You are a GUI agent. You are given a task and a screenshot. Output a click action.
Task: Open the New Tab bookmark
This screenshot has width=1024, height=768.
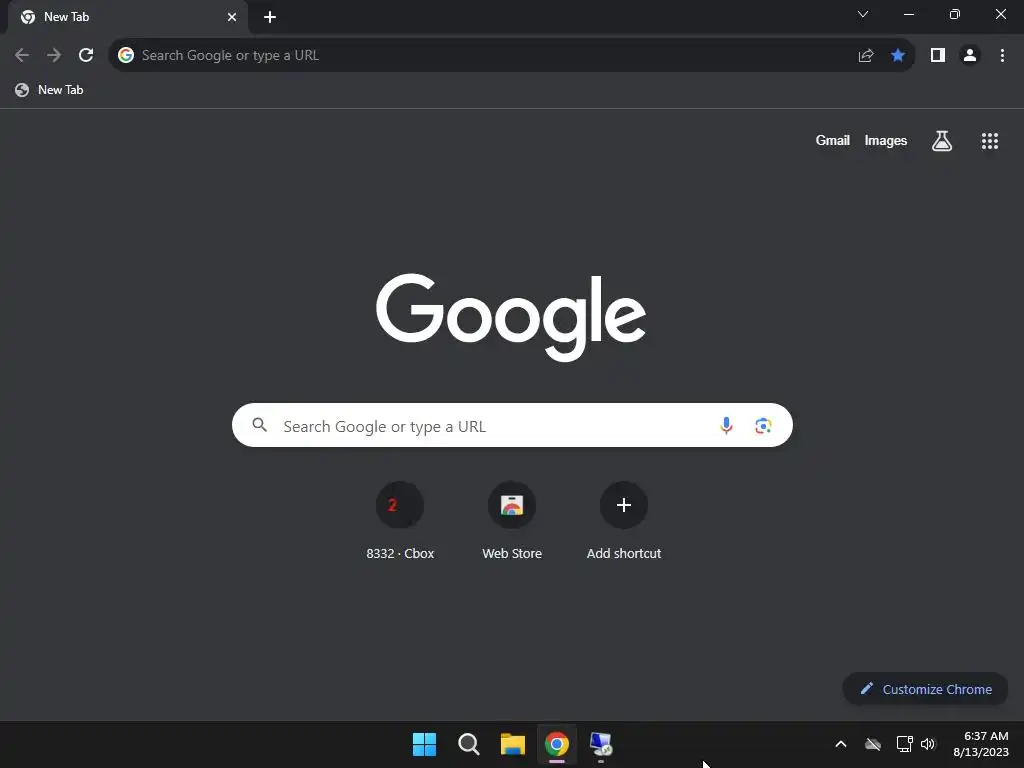pos(49,90)
